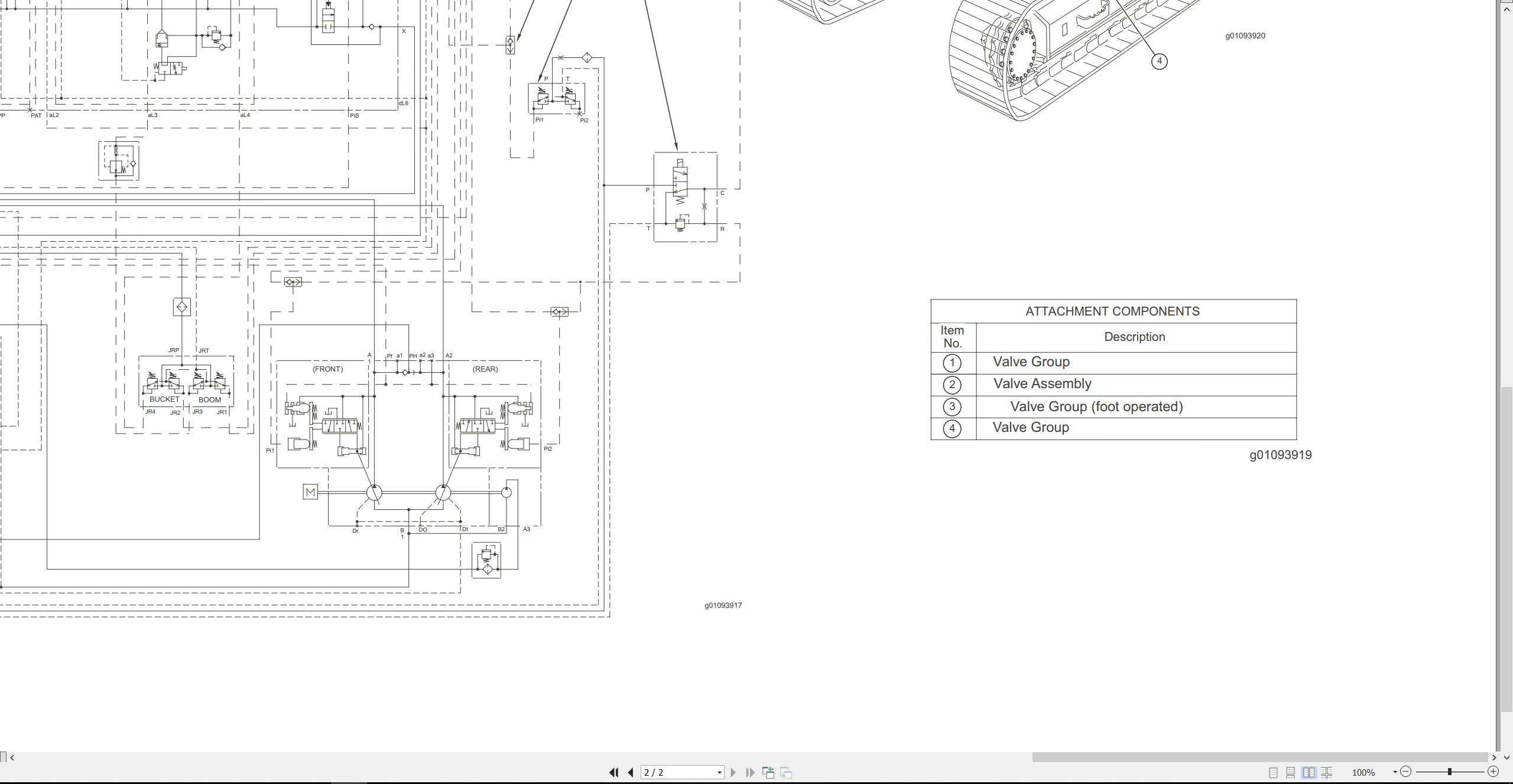Click the g01093920 figure label
The image size is (1513, 784).
coord(1245,35)
